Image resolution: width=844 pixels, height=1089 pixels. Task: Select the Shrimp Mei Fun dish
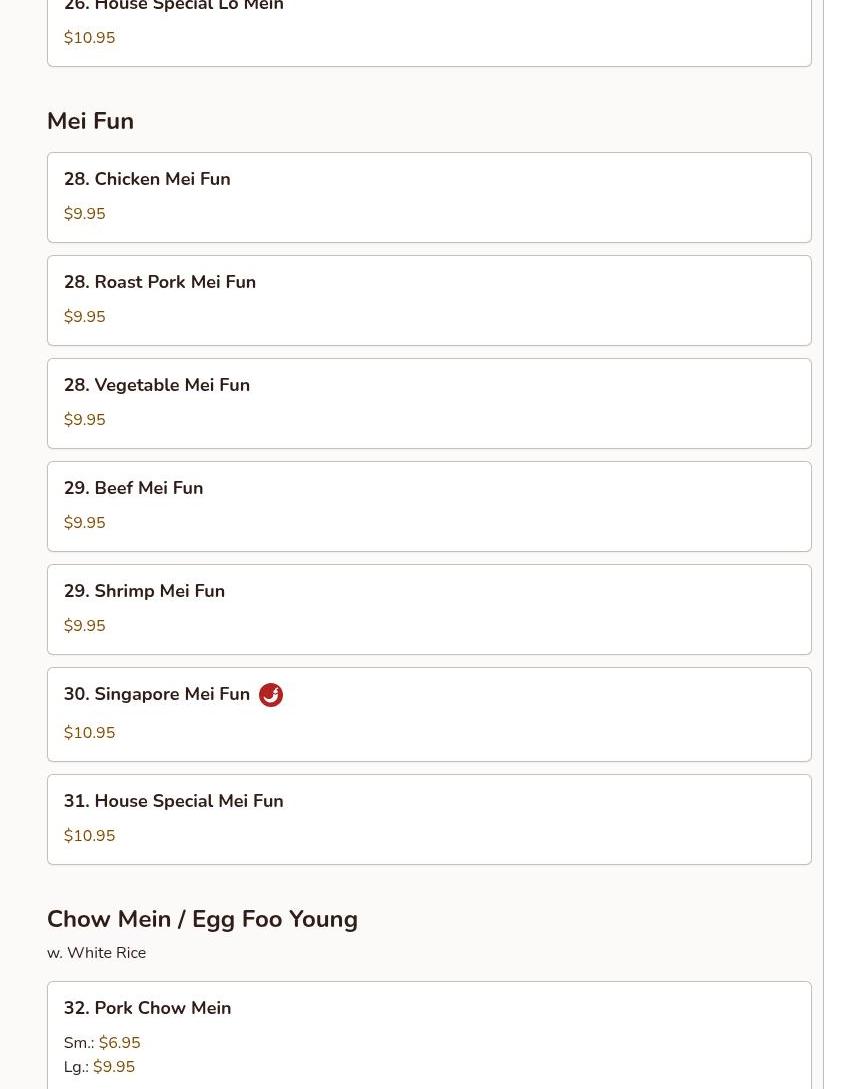tap(145, 591)
